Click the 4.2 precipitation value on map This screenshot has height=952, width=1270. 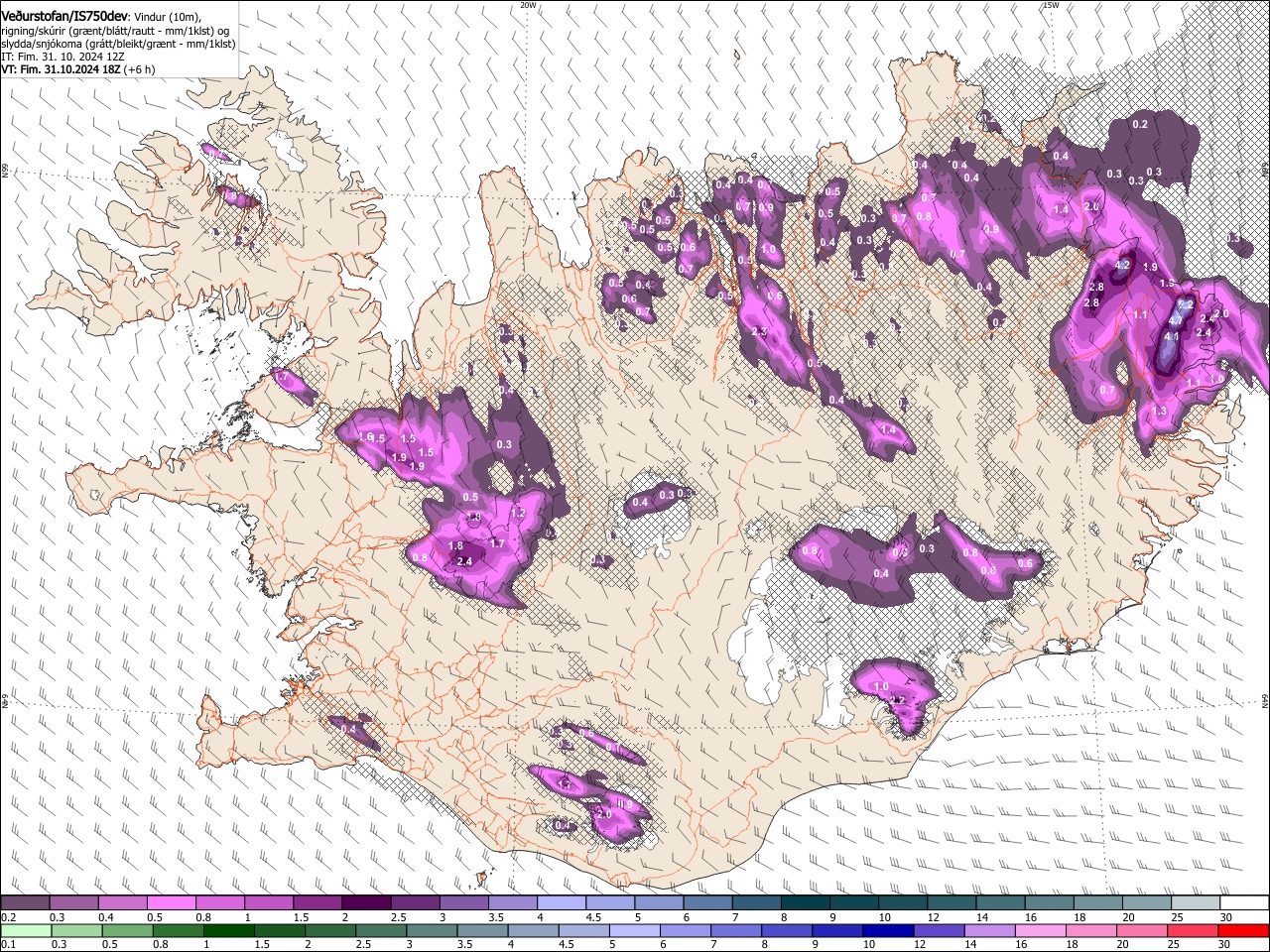coord(1123,266)
